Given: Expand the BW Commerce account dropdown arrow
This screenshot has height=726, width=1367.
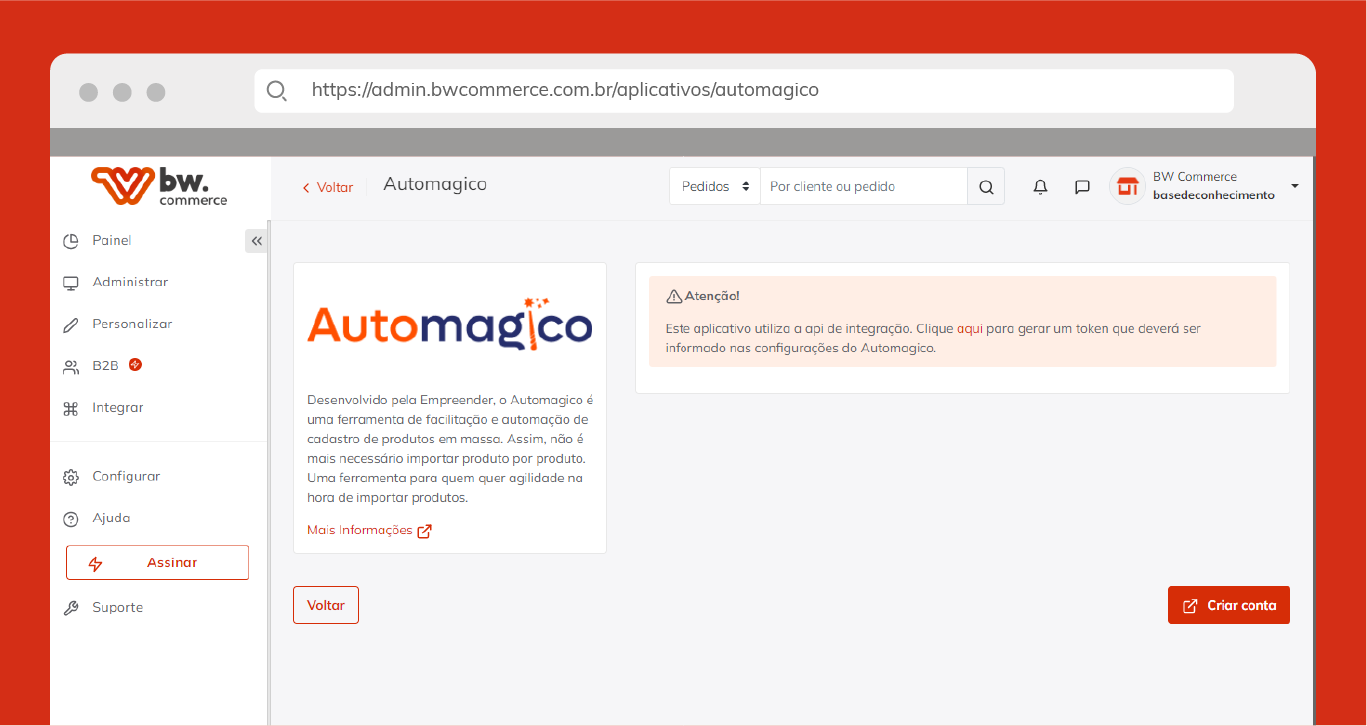Looking at the screenshot, I should click(1295, 186).
